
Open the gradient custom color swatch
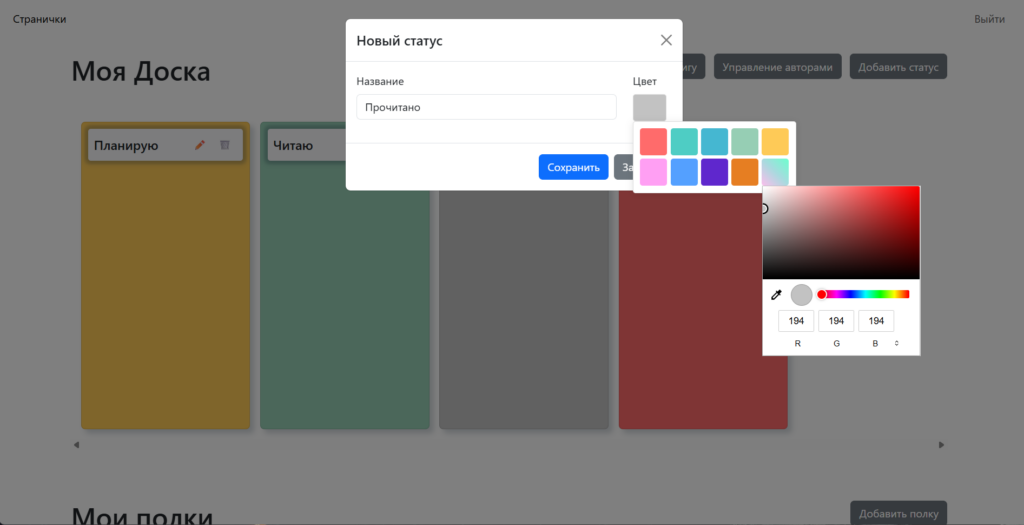(775, 172)
